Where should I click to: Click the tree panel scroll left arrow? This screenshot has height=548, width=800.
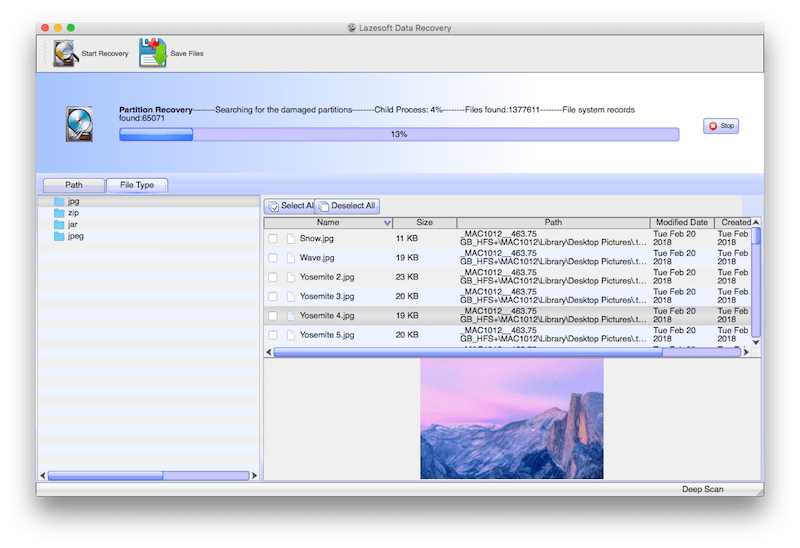[43, 476]
